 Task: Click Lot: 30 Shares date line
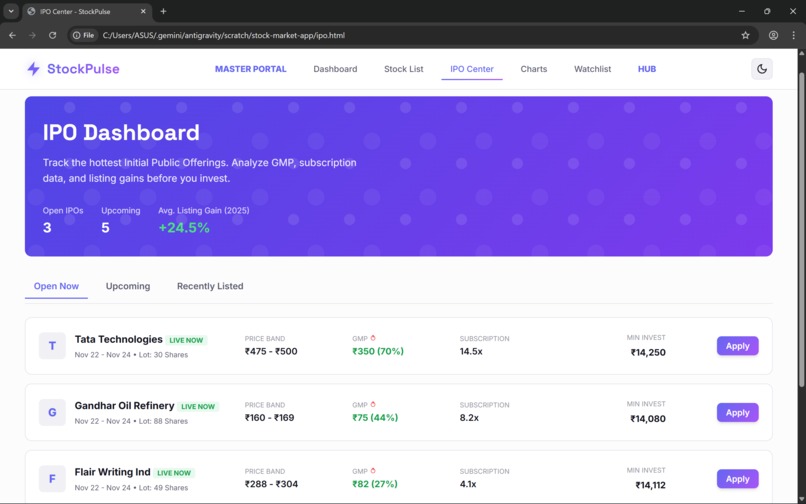[131, 355]
